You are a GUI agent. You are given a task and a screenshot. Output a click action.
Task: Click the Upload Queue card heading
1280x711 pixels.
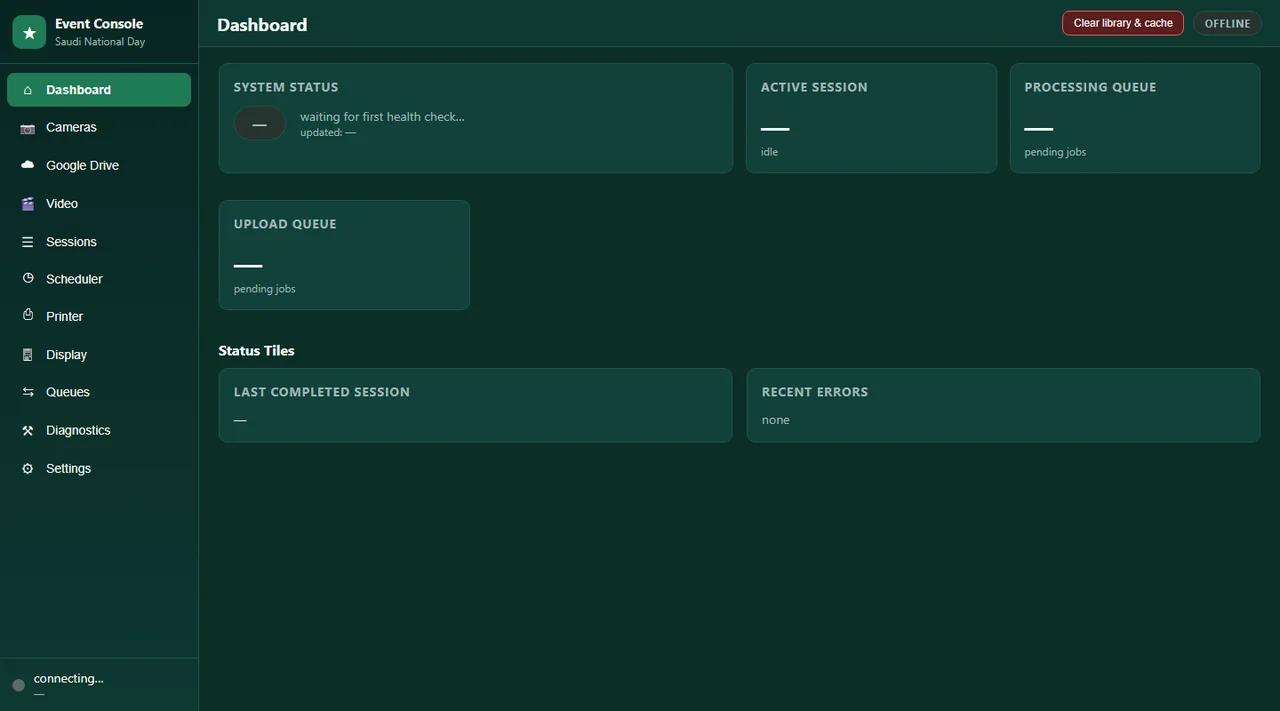click(x=285, y=224)
